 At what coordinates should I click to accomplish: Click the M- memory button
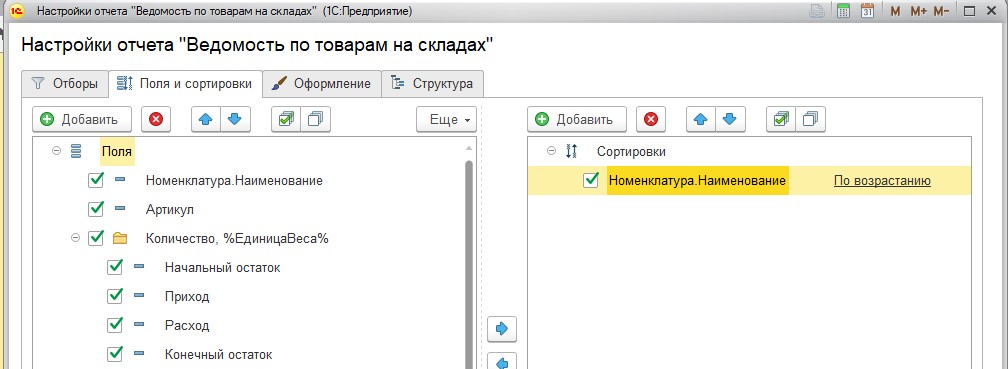(941, 12)
